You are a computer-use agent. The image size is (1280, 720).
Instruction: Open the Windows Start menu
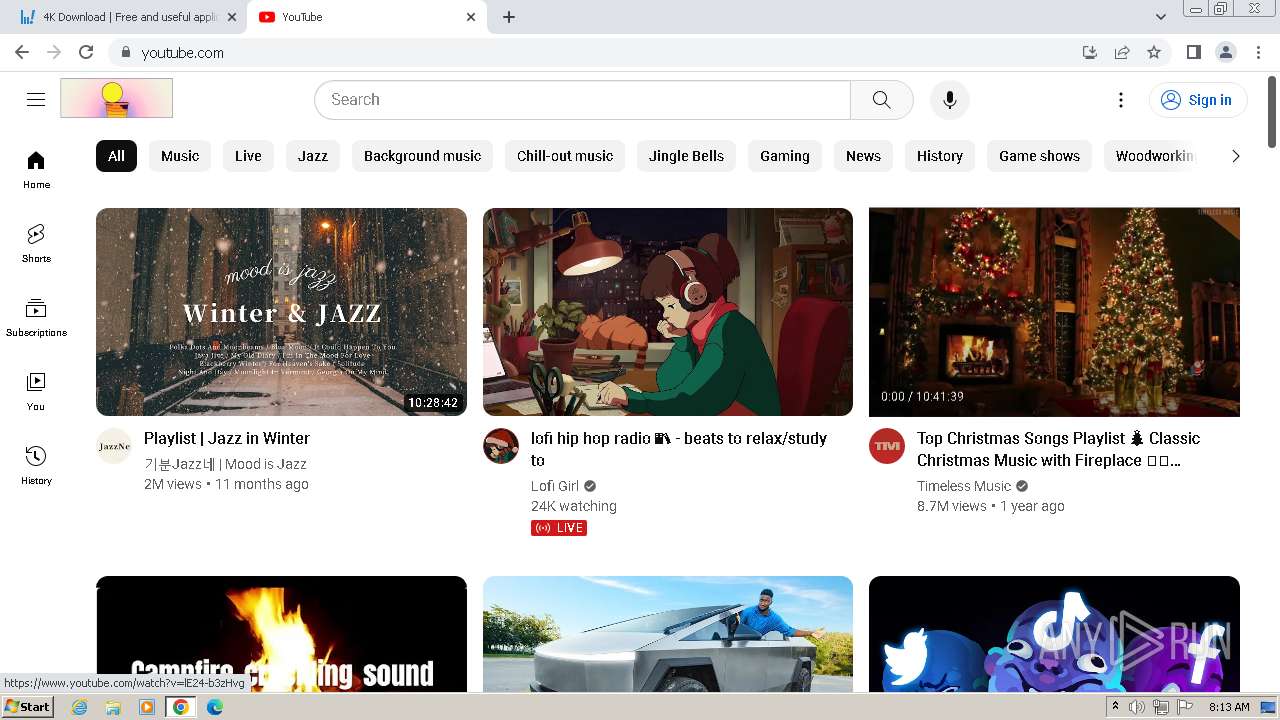point(28,706)
